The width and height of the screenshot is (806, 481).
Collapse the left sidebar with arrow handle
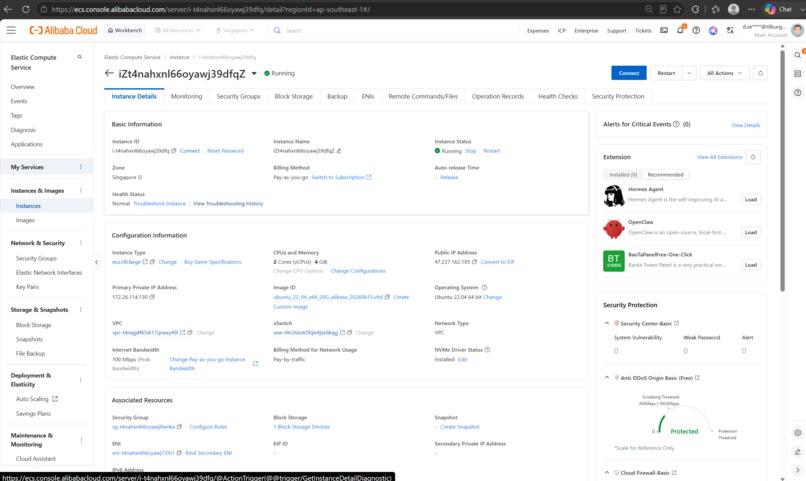coord(96,262)
